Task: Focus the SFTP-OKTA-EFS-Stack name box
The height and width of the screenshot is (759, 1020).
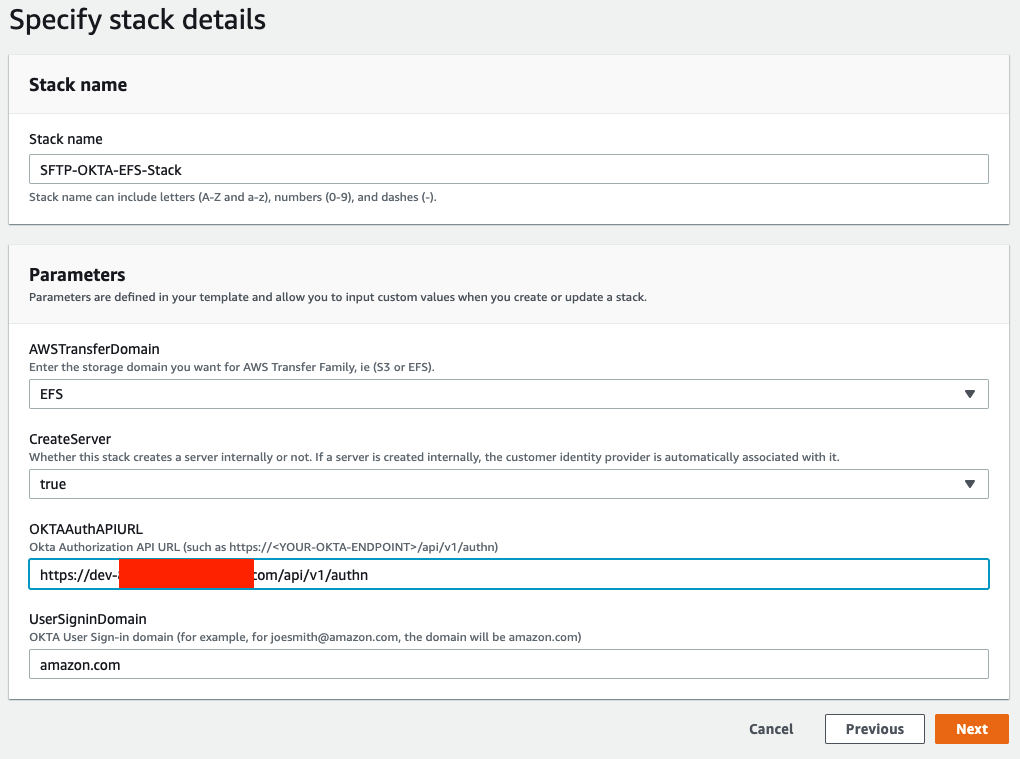Action: (507, 169)
